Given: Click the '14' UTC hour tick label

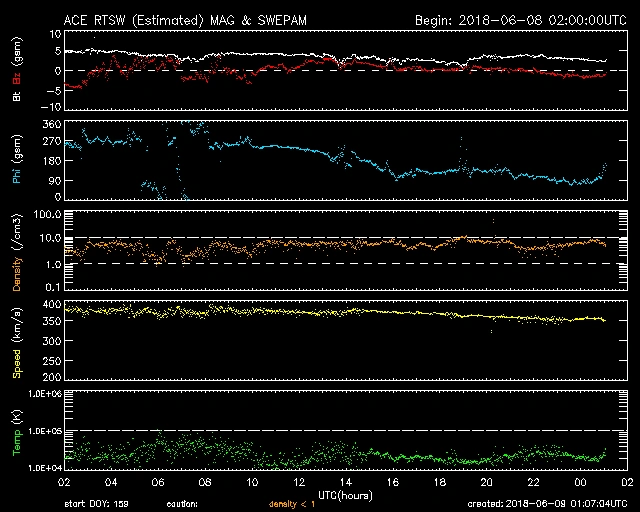Looking at the screenshot, I should [346, 482].
